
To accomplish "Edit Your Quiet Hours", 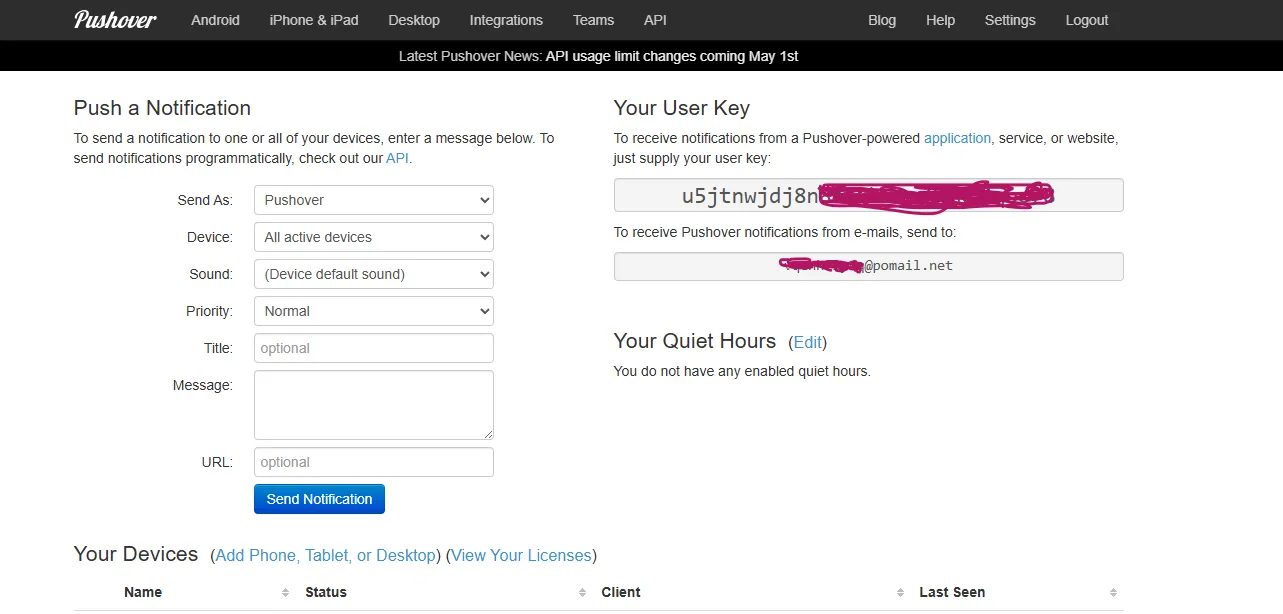I will click(808, 342).
